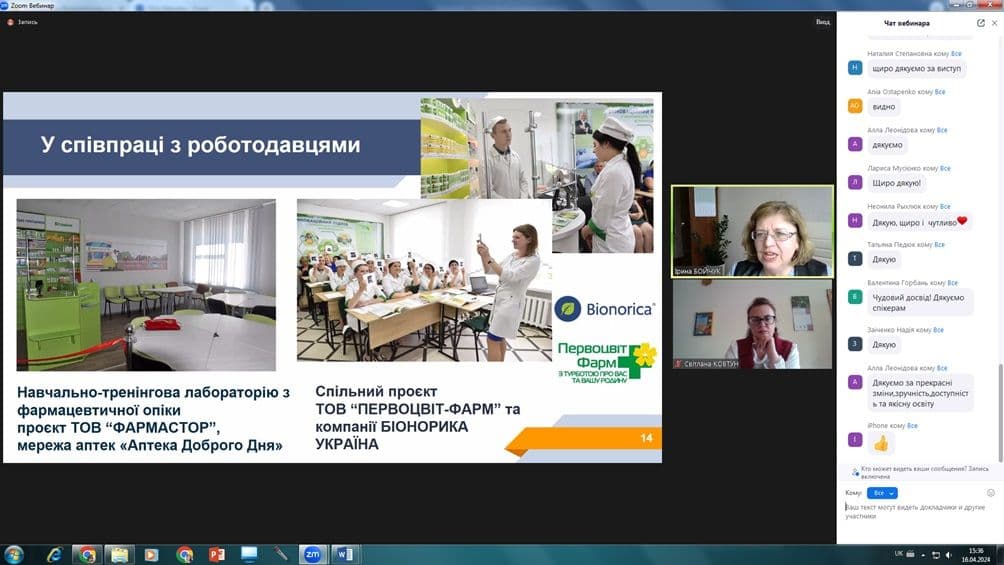Select Світлана КОВТУН's video tile

pyautogui.click(x=752, y=324)
